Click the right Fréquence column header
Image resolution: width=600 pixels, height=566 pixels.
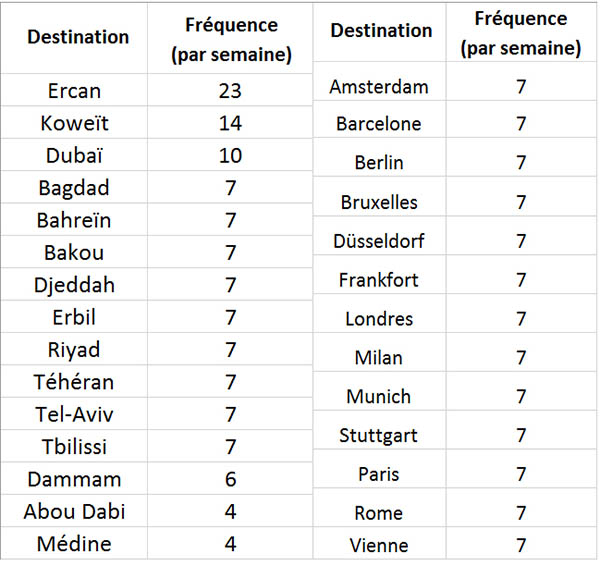pyautogui.click(x=520, y=34)
